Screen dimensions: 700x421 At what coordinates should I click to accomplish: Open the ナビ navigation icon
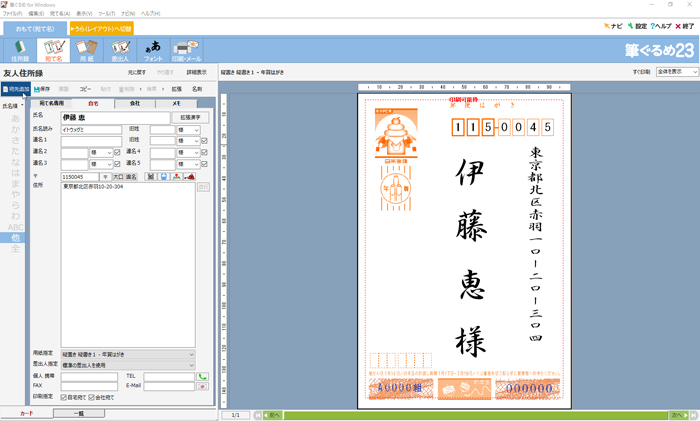pos(612,26)
